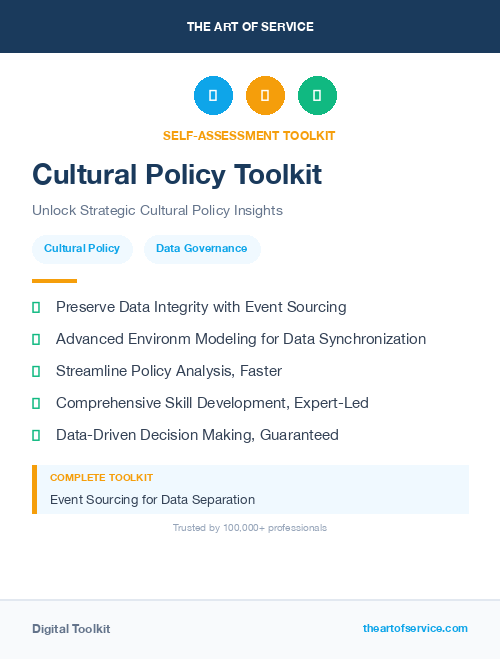This screenshot has width=500, height=659.
Task: Click the bullet icon beside Streamline Policy Analysis
Action: [x=36, y=372]
